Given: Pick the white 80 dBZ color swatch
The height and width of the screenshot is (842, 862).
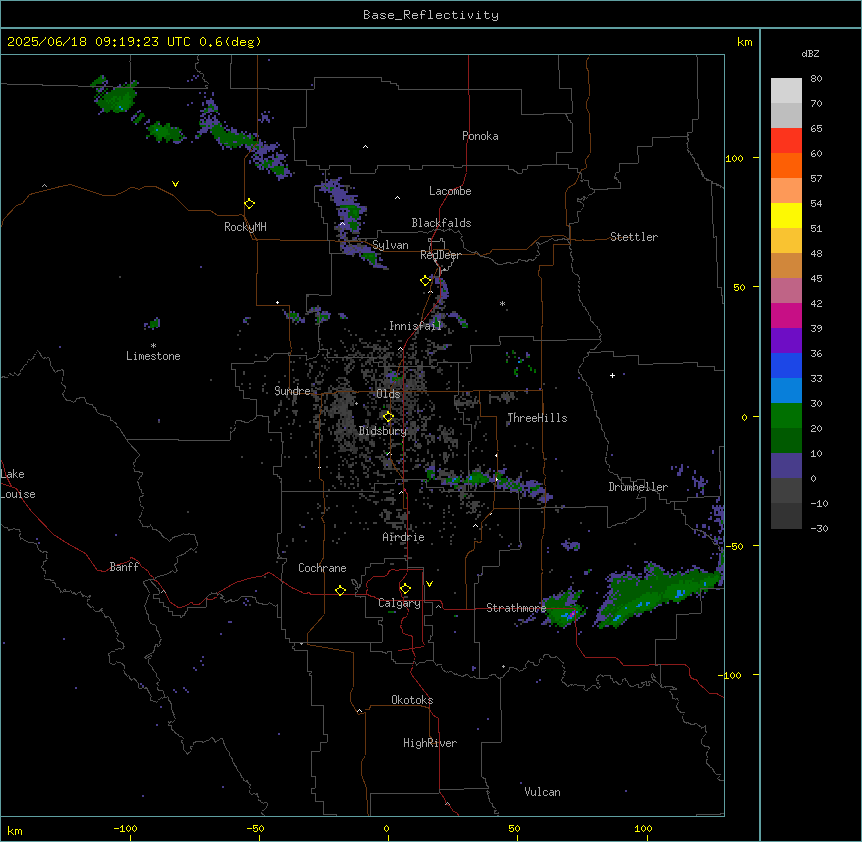Looking at the screenshot, I should (x=786, y=91).
